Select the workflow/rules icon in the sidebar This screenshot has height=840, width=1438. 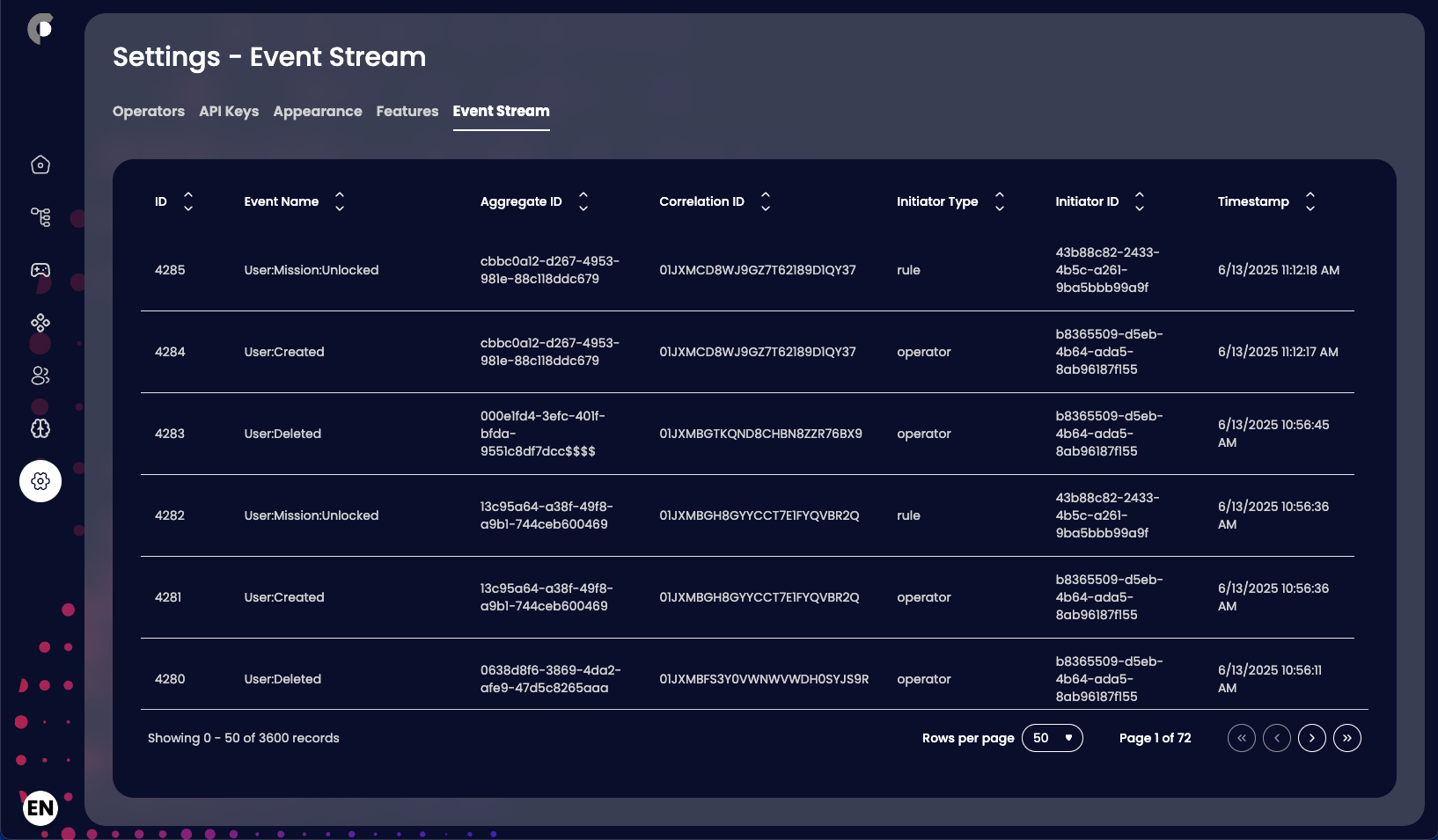point(40,217)
